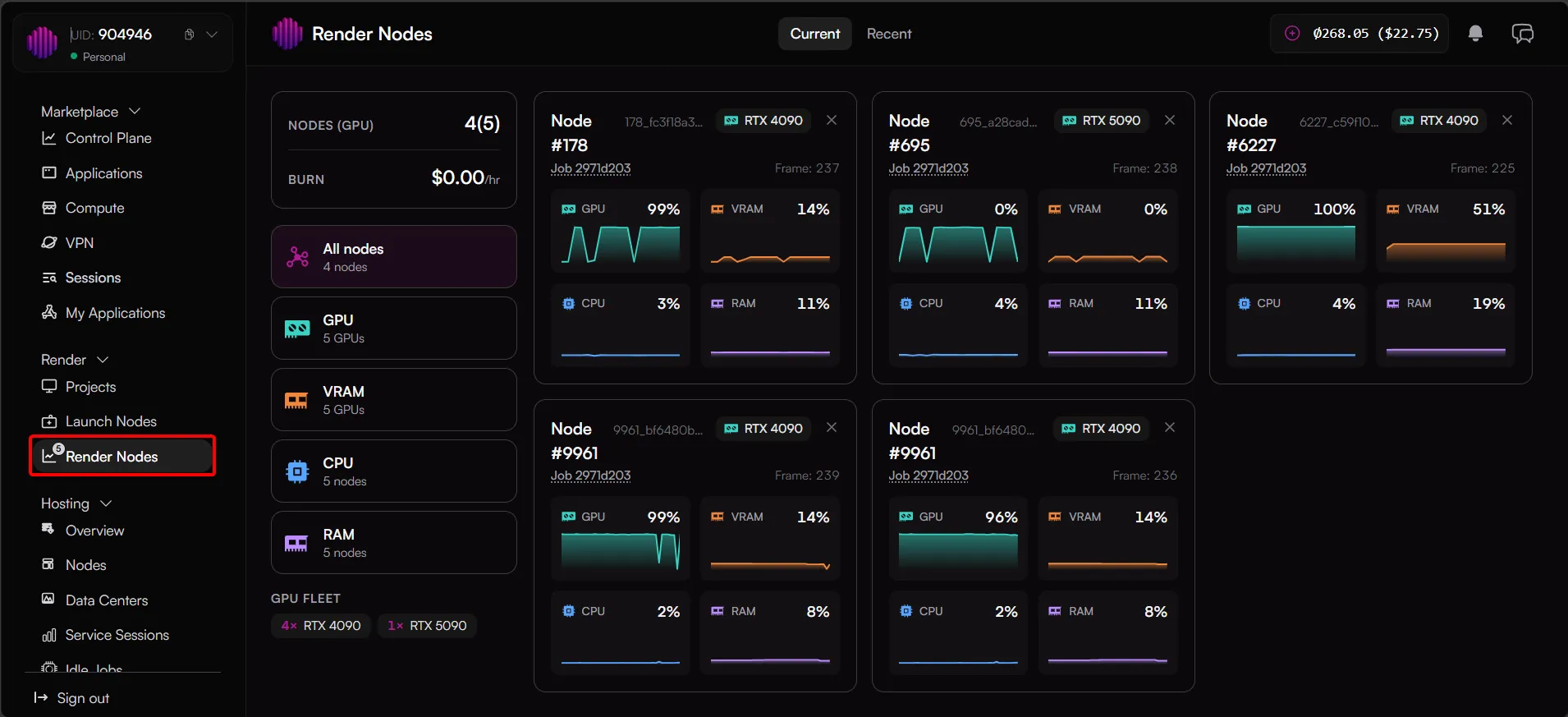Click Sign out

coord(71,698)
